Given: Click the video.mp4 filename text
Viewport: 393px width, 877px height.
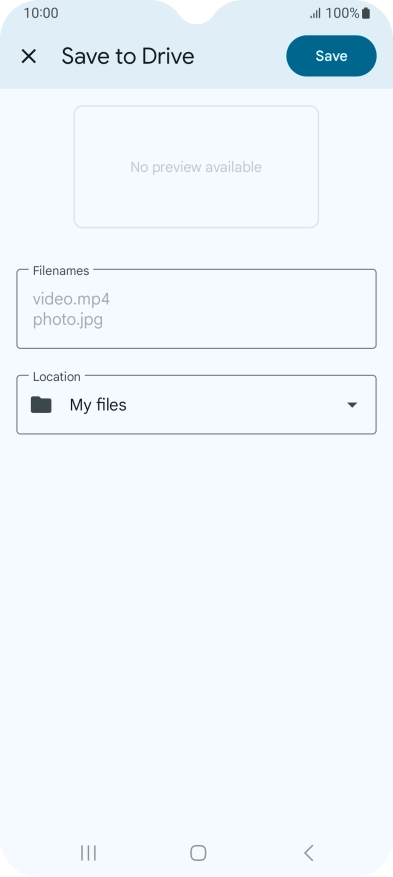Looking at the screenshot, I should (71, 299).
